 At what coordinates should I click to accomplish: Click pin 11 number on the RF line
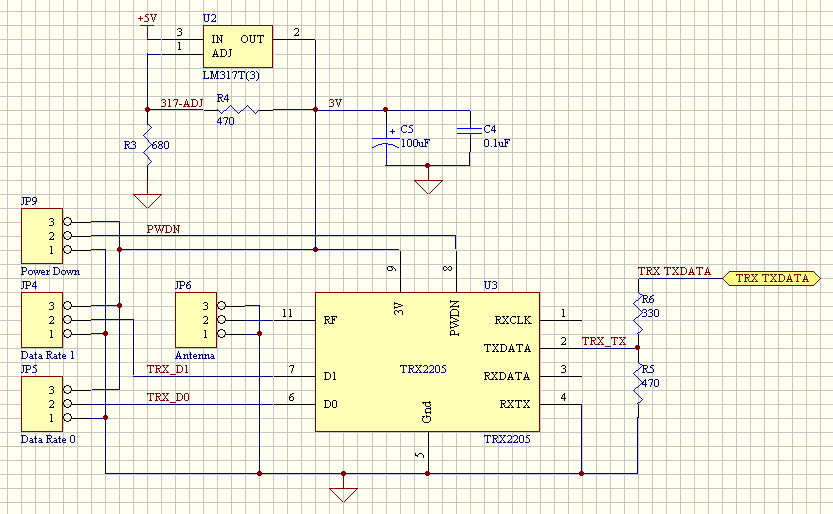[287, 313]
